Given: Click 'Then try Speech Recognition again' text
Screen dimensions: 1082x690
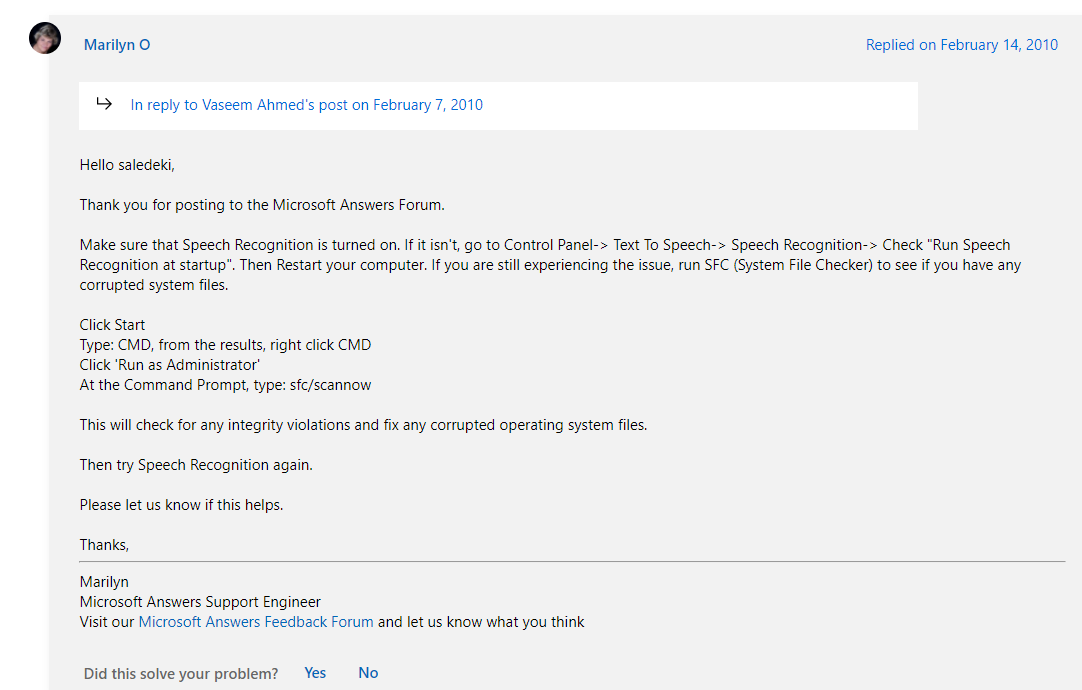Looking at the screenshot, I should click(x=196, y=465).
